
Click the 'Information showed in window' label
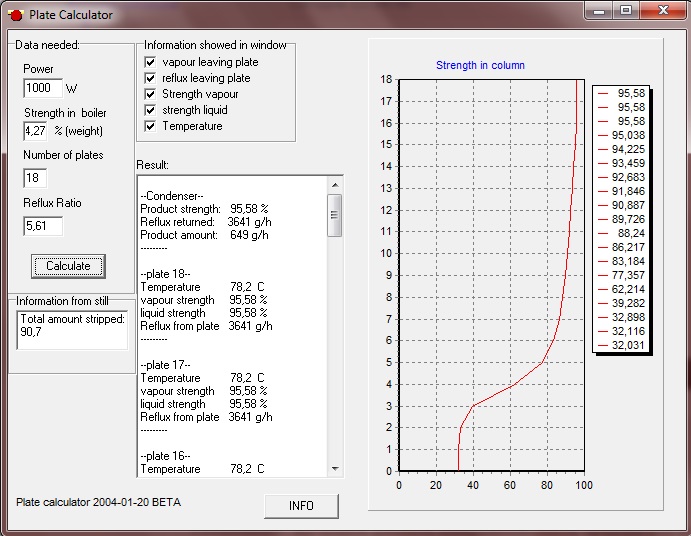point(215,45)
